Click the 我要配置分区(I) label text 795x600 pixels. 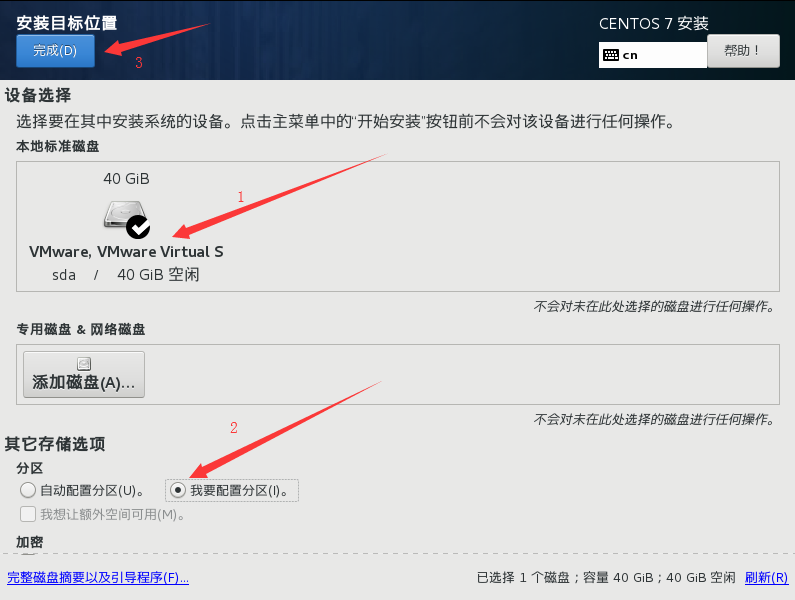[x=239, y=490]
